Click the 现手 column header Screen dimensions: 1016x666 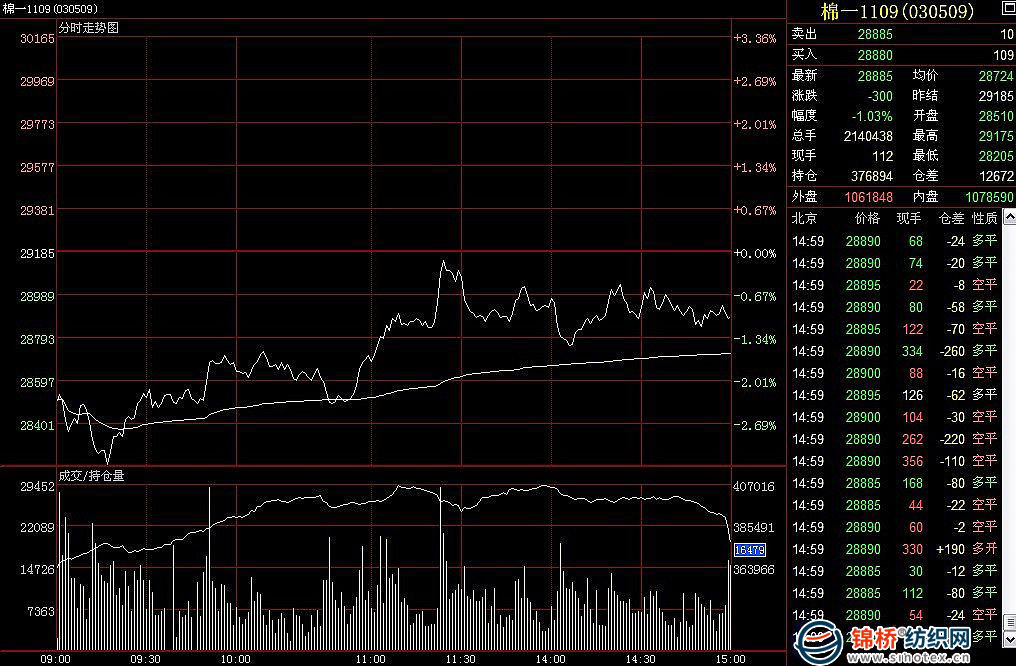(x=909, y=217)
